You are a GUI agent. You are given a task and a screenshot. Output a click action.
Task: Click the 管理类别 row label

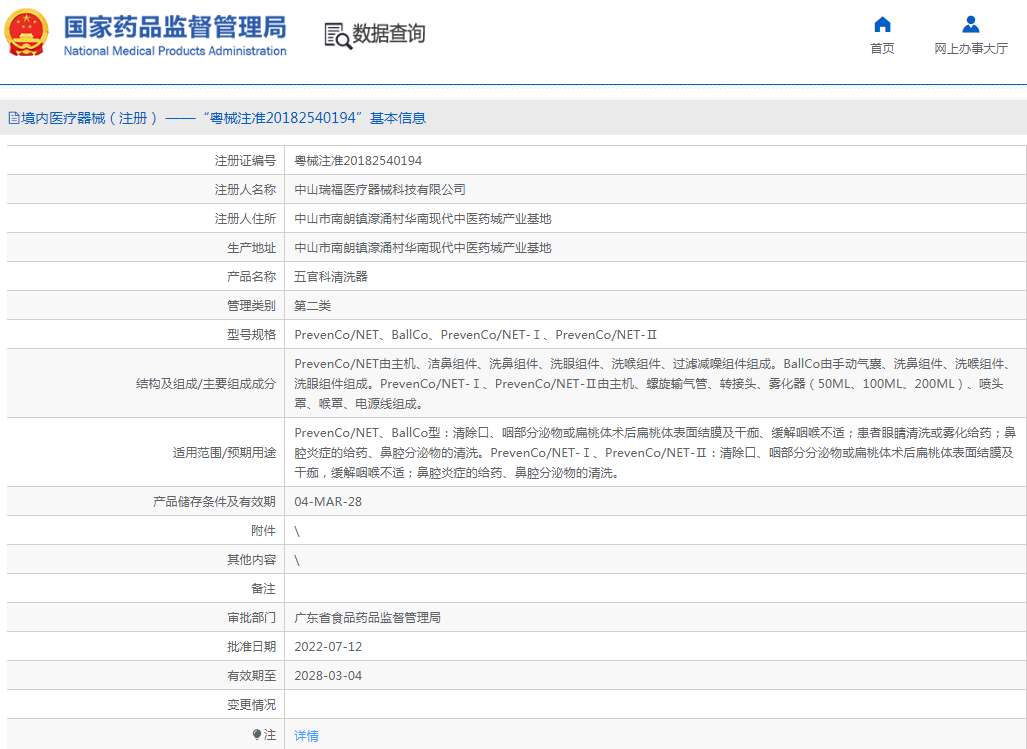[x=252, y=305]
